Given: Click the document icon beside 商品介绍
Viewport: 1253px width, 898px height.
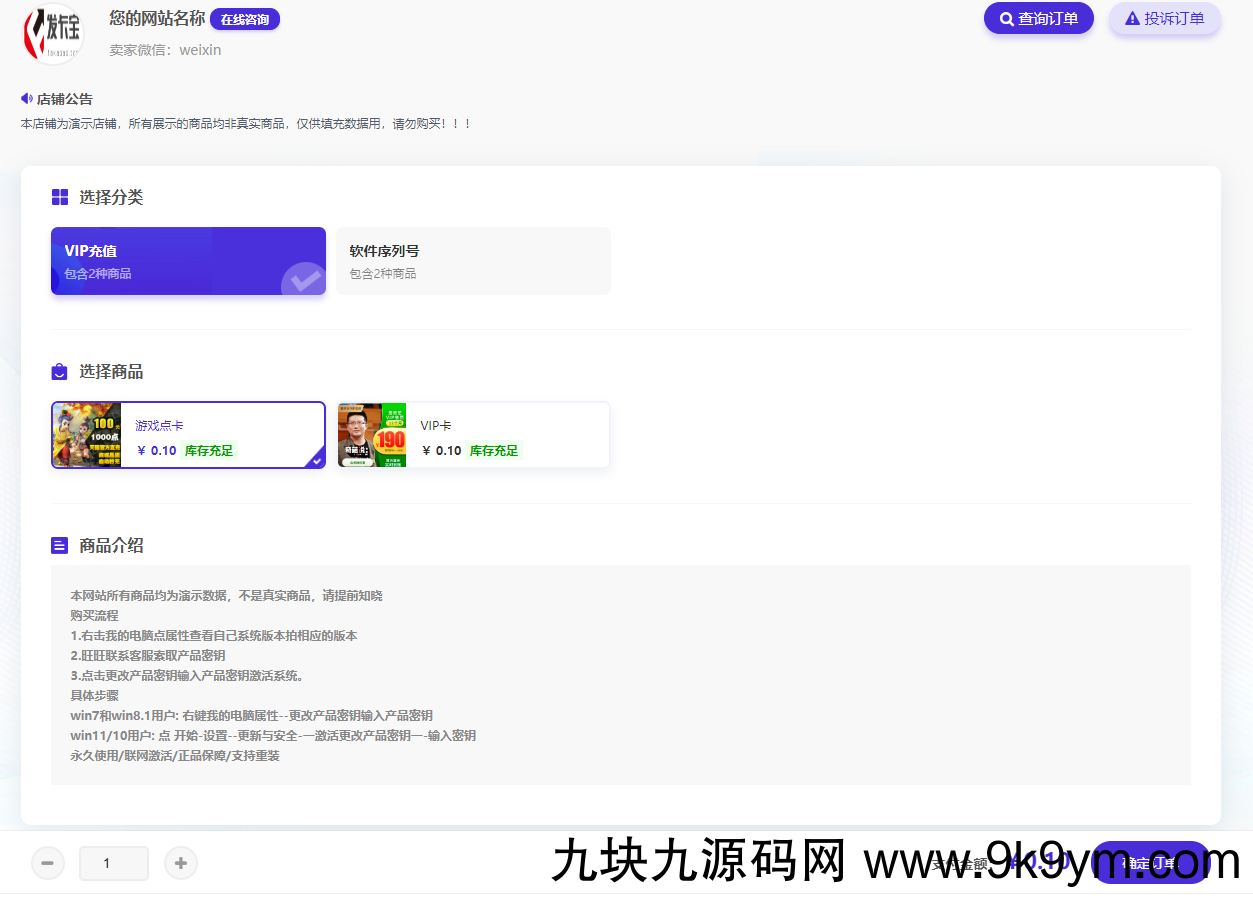Looking at the screenshot, I should pyautogui.click(x=60, y=546).
